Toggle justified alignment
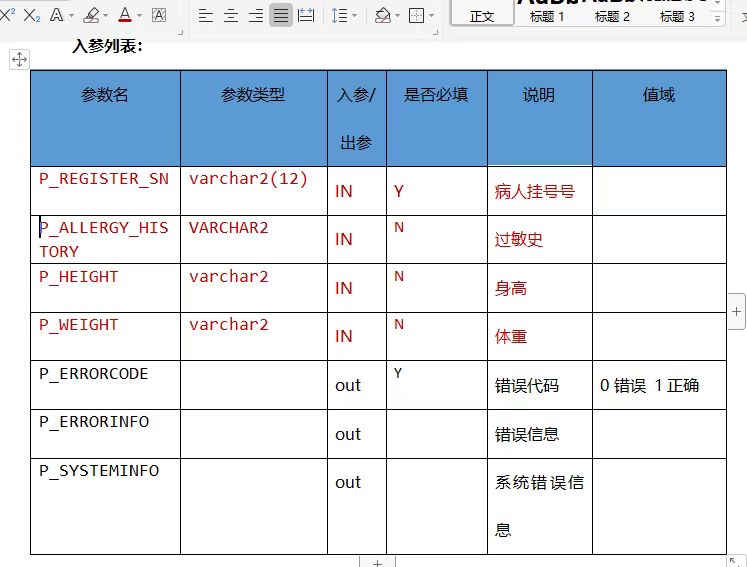747x567 pixels. 281,15
